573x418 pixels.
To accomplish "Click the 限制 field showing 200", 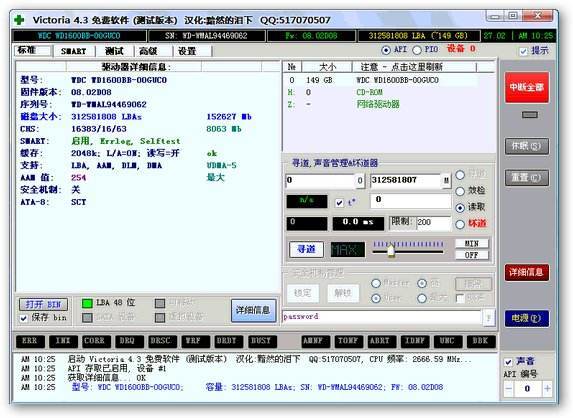I will [433, 223].
